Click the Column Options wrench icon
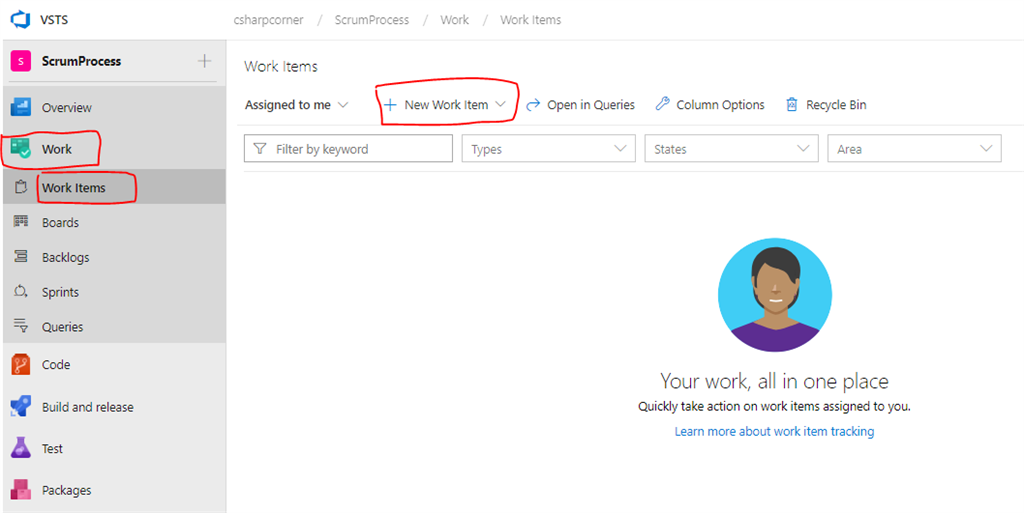1024x513 pixels. [x=662, y=104]
